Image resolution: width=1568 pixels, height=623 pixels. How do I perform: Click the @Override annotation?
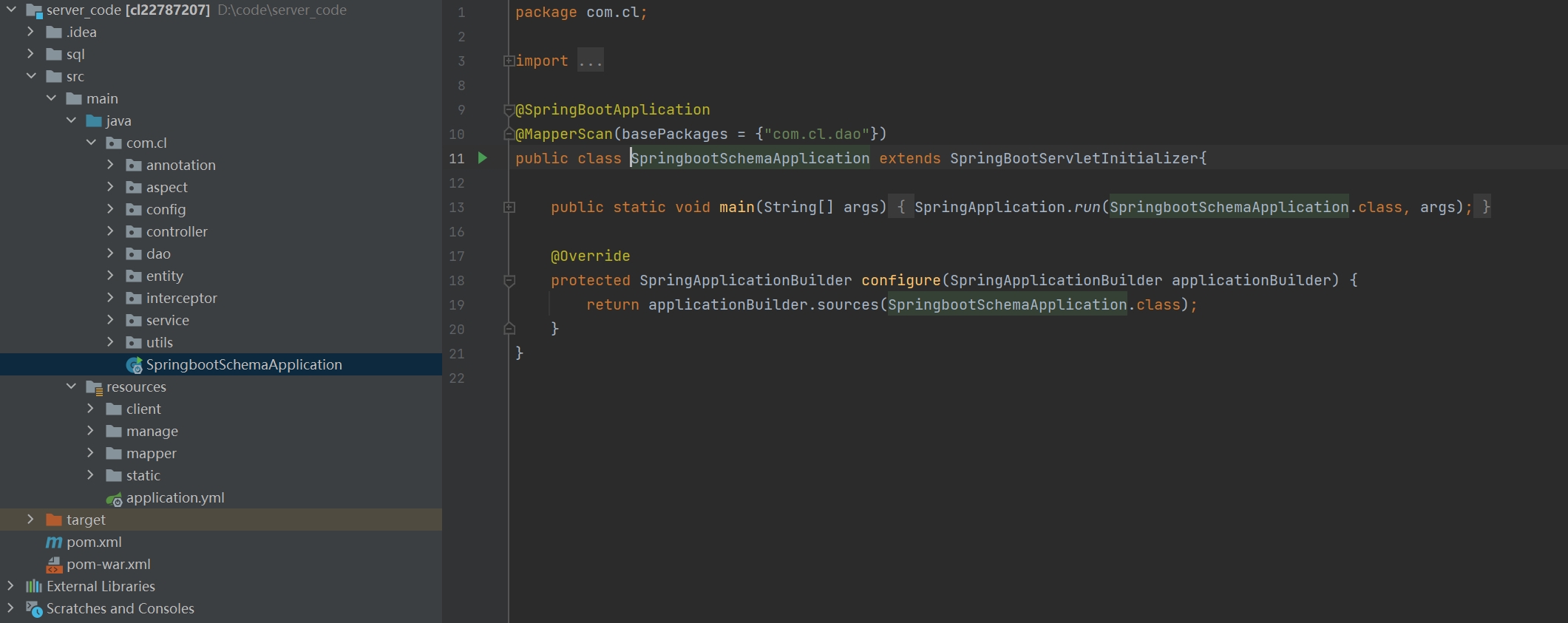pos(591,256)
